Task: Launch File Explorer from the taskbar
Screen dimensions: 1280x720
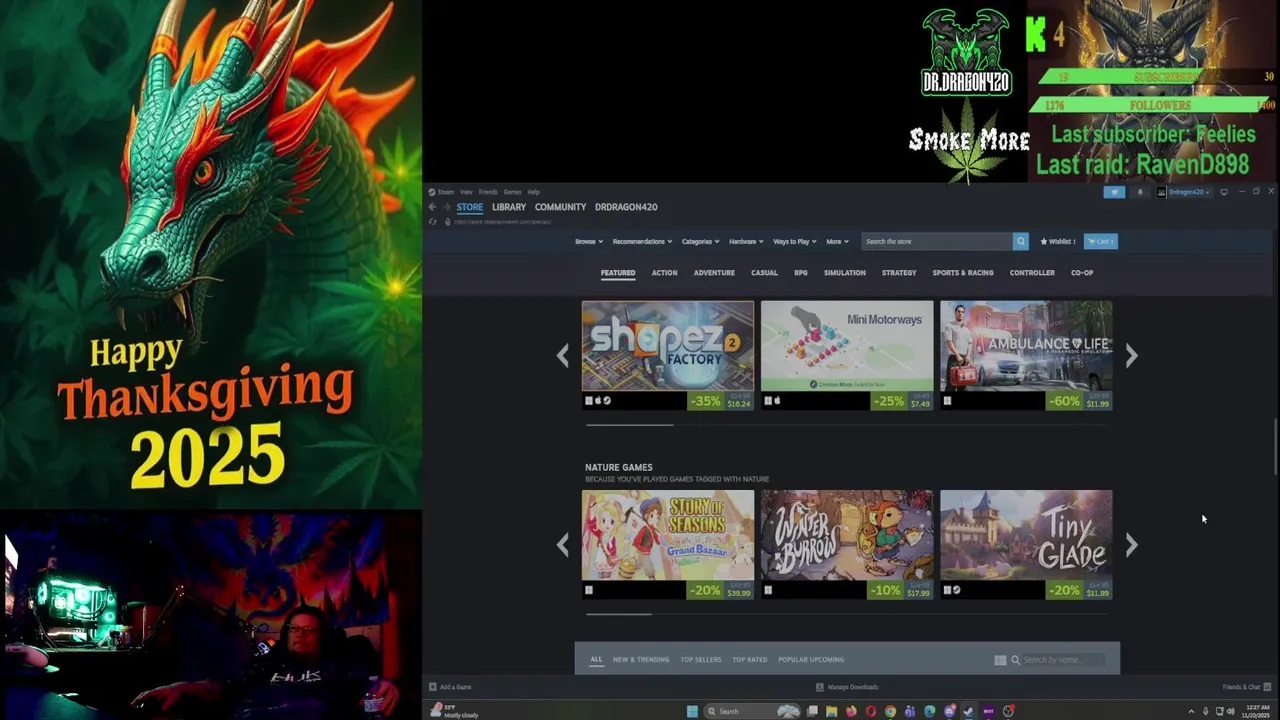Action: [x=831, y=711]
